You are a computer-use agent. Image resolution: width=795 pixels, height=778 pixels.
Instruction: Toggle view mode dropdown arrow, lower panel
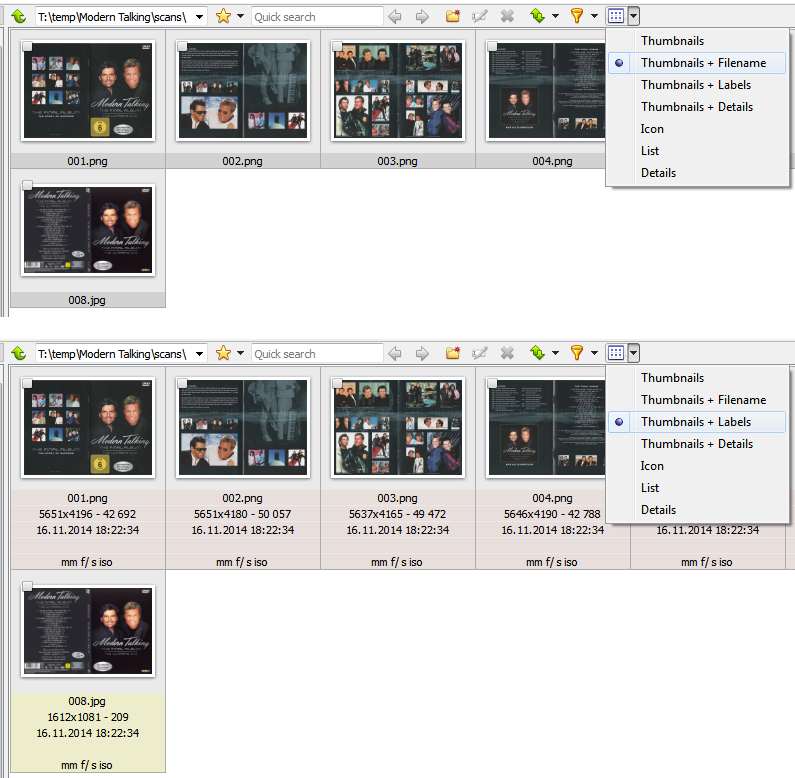[634, 353]
